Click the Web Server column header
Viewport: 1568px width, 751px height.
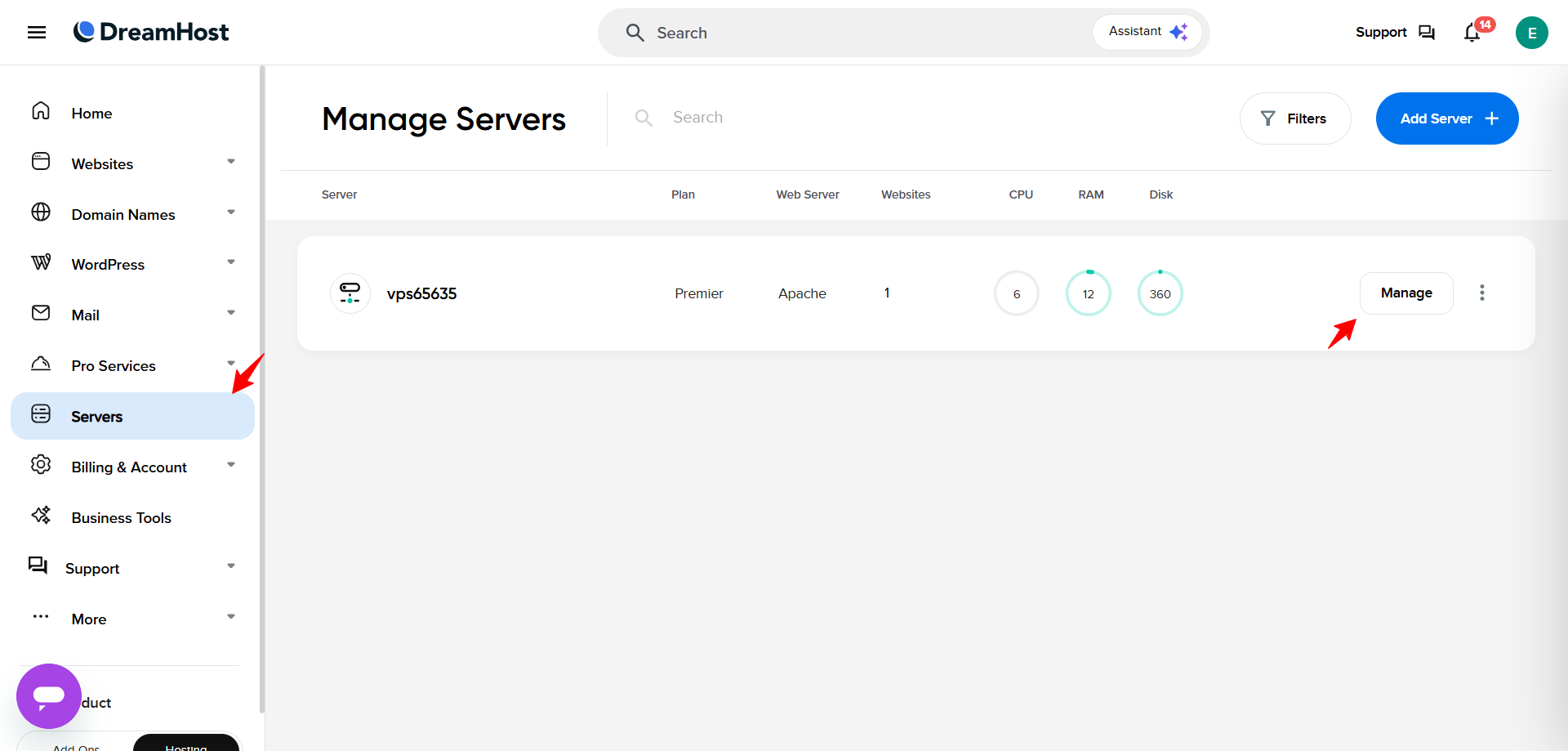click(x=808, y=194)
